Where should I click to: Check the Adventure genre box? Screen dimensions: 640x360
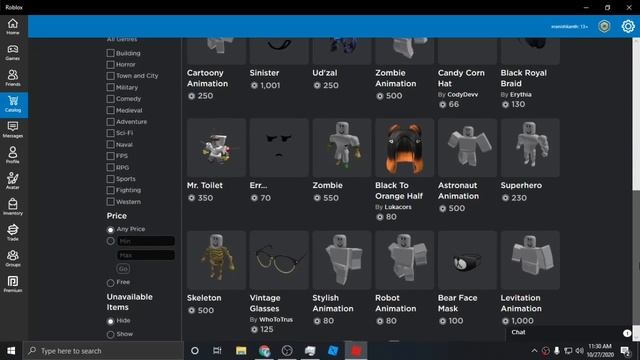click(x=110, y=122)
